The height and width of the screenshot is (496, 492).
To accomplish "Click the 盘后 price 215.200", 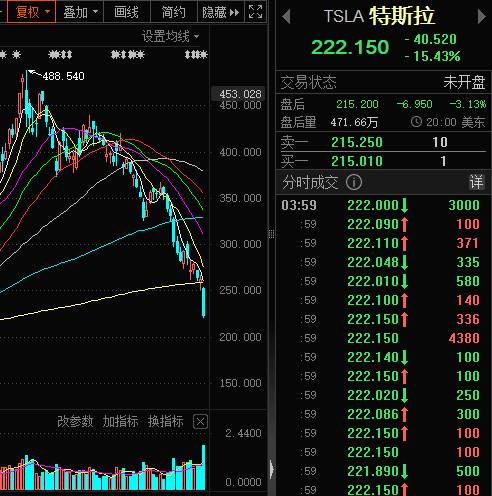I will [357, 104].
